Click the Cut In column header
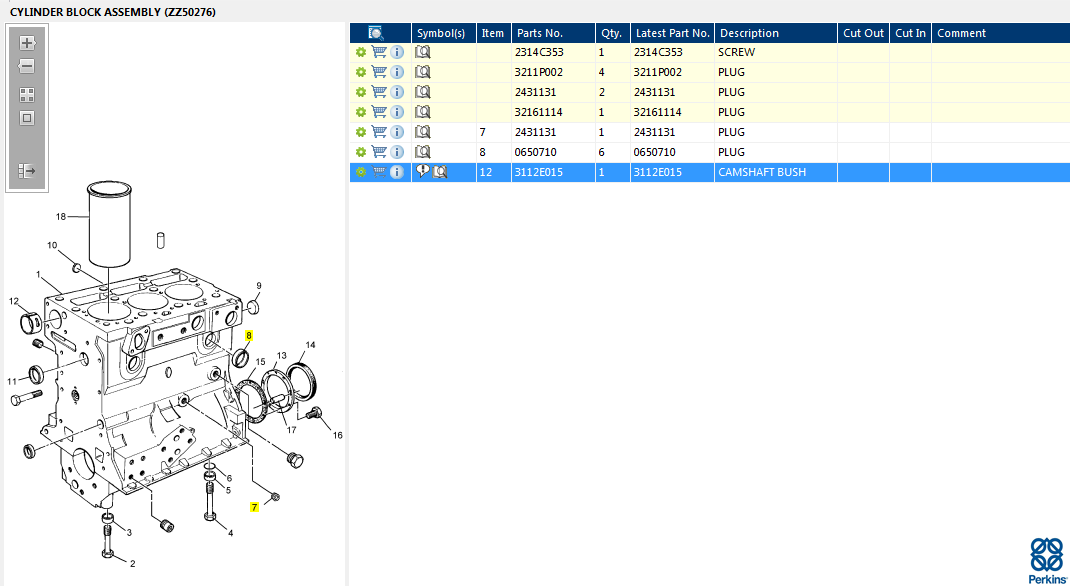Viewport: 1070px width, 586px height. point(910,33)
